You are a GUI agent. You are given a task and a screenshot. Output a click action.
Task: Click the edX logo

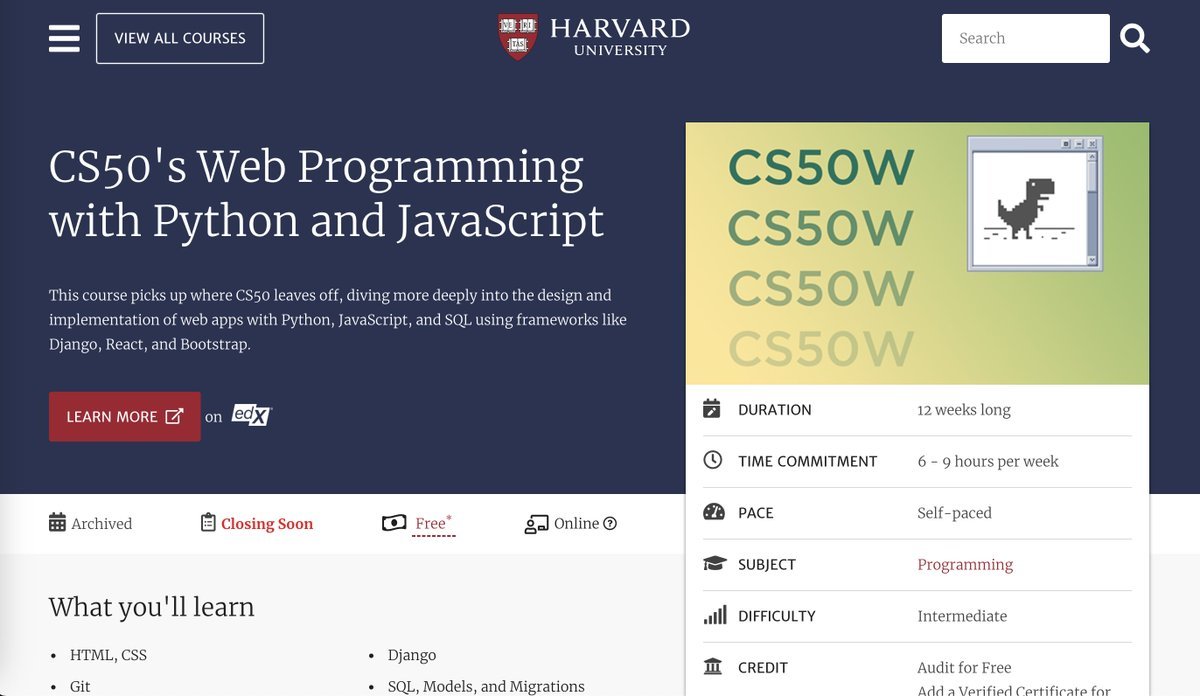coord(251,415)
